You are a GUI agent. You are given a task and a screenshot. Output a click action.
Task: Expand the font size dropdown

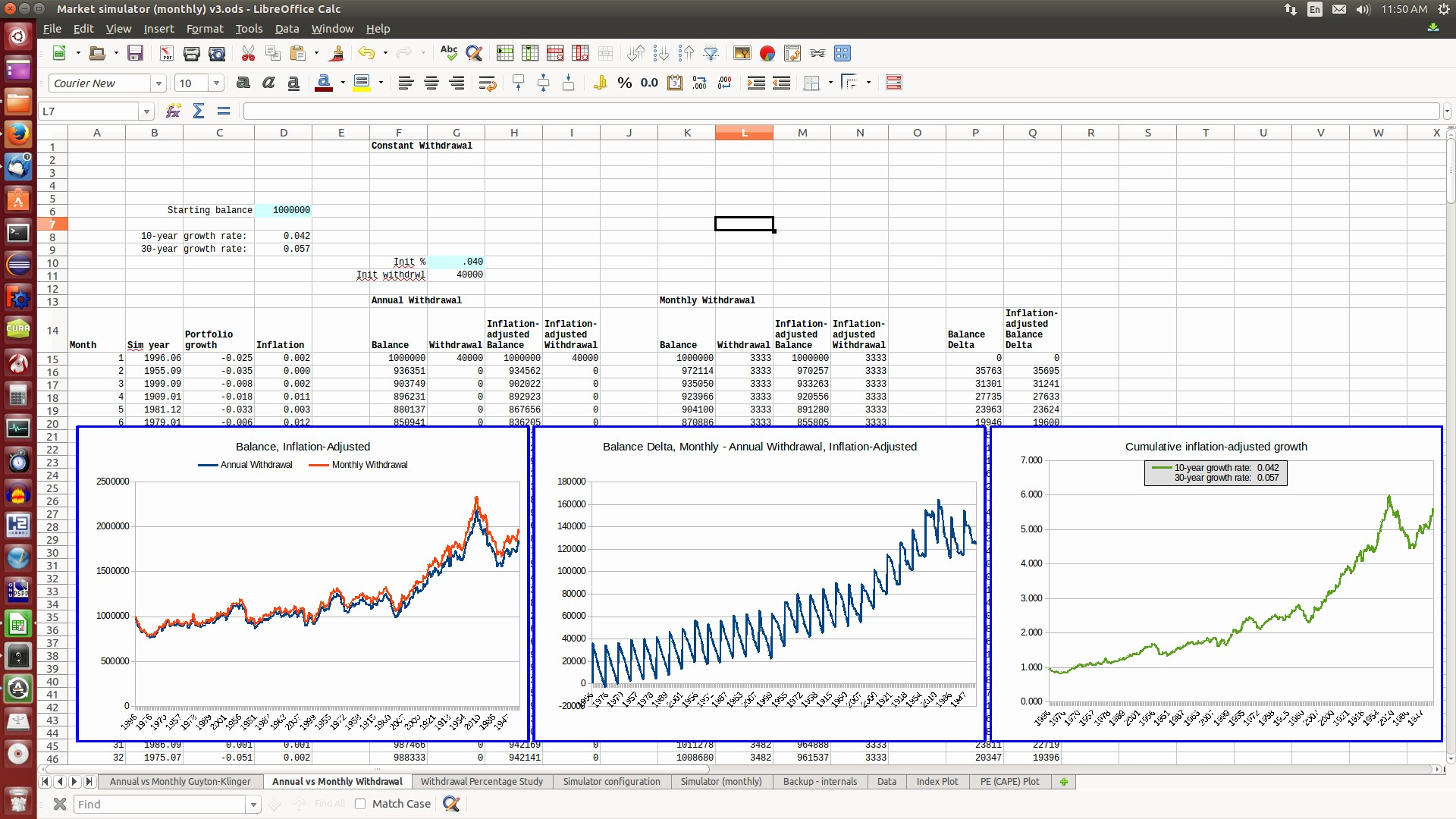pos(216,83)
